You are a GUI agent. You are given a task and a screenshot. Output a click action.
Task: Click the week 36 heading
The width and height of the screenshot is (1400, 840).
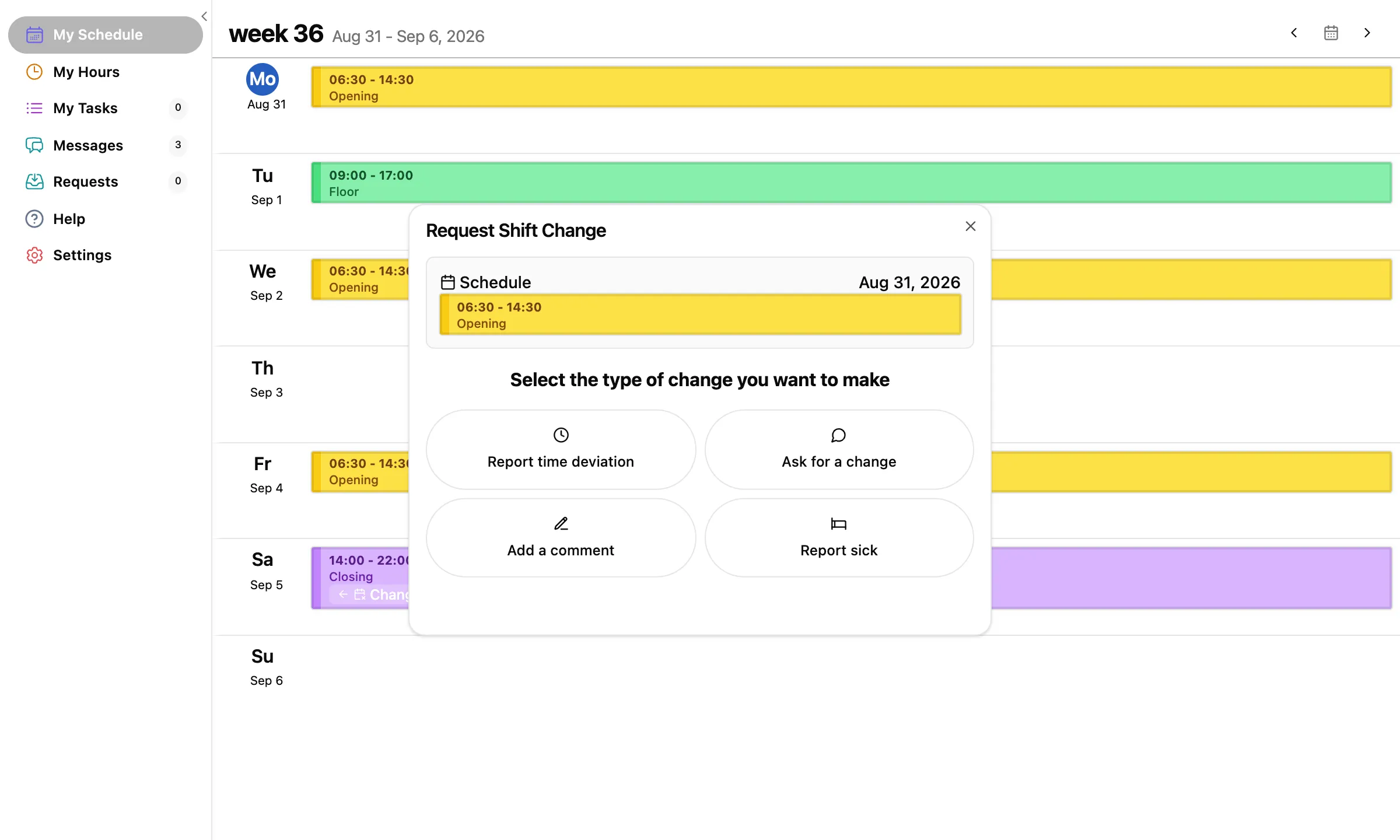[276, 34]
